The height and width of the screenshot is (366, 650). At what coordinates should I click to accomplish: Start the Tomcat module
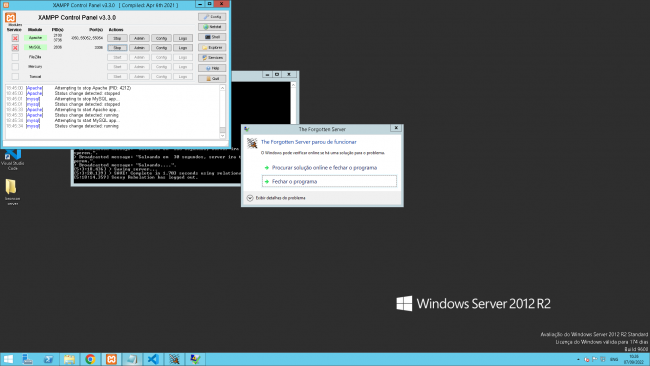pyautogui.click(x=117, y=77)
